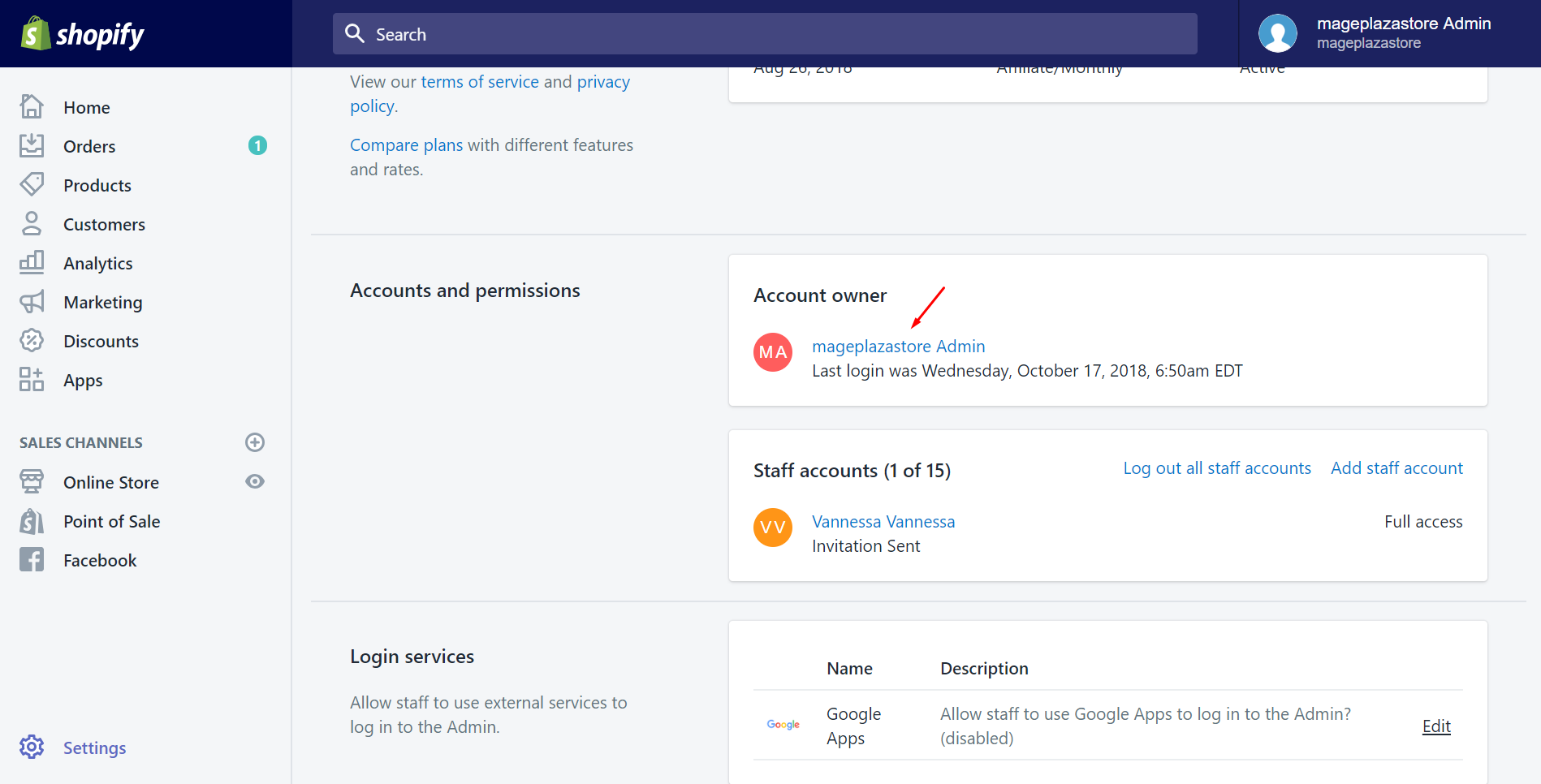Screen dimensions: 1541x784
Task: Click the Settings gear icon
Action: 32,747
